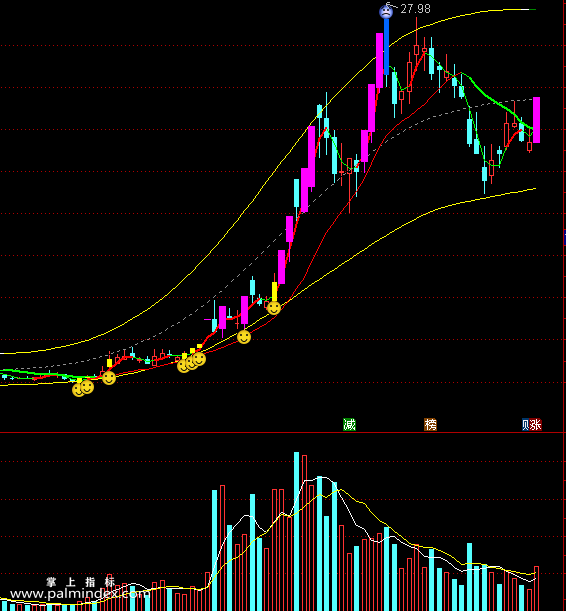The image size is (566, 611).
Task: Click the blue sad face at peak
Action: pyautogui.click(x=386, y=11)
